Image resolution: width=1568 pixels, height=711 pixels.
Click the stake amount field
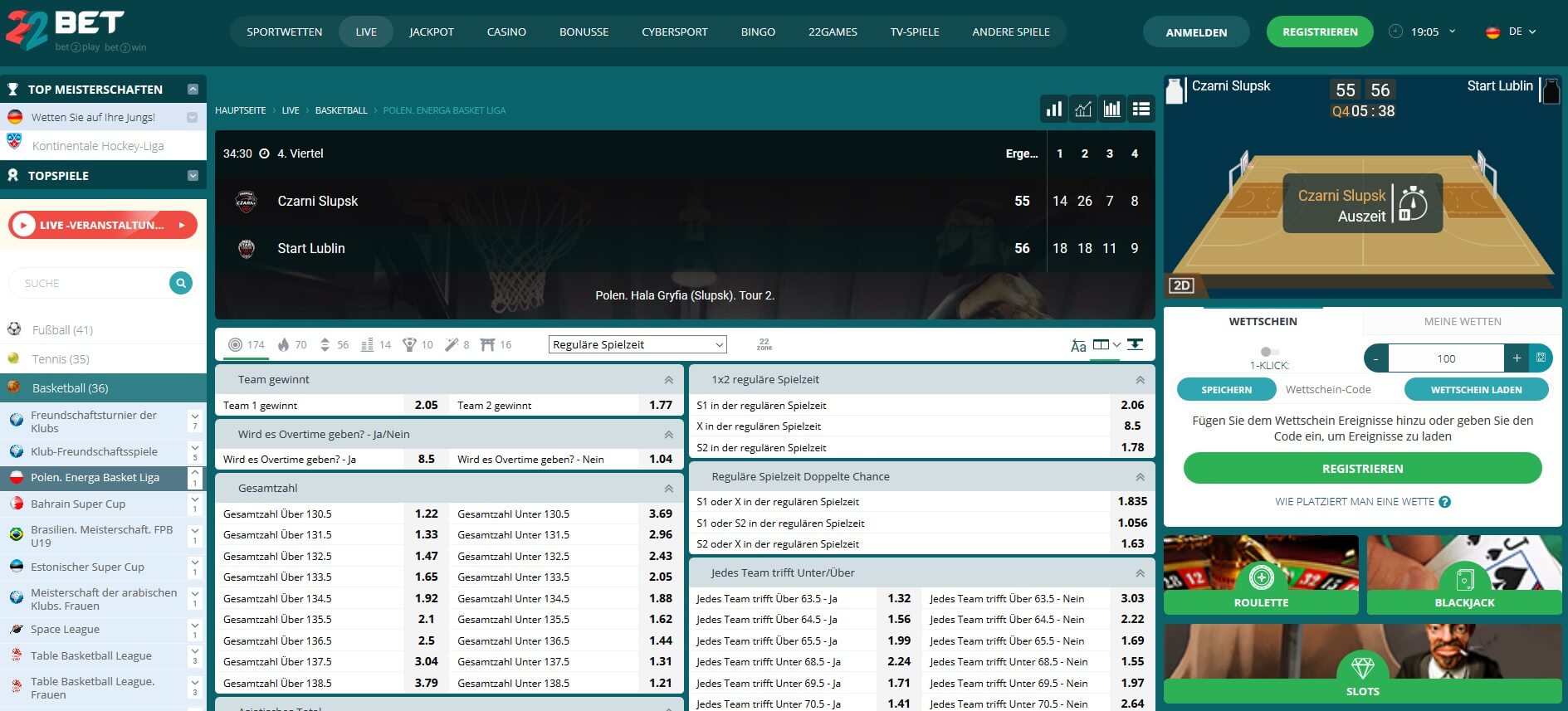click(1446, 358)
